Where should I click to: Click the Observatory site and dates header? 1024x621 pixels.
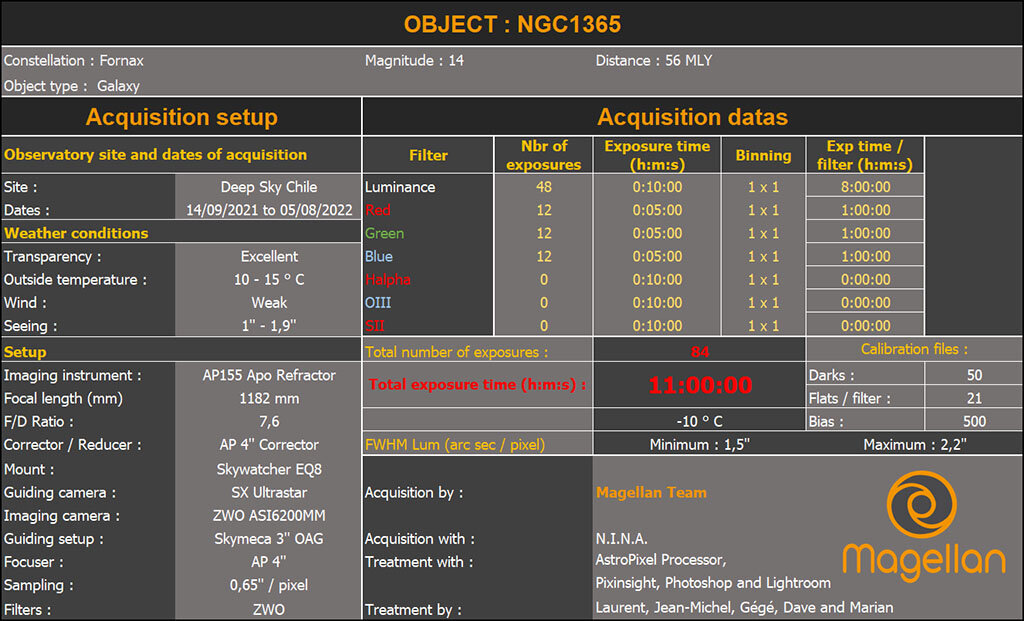(155, 155)
